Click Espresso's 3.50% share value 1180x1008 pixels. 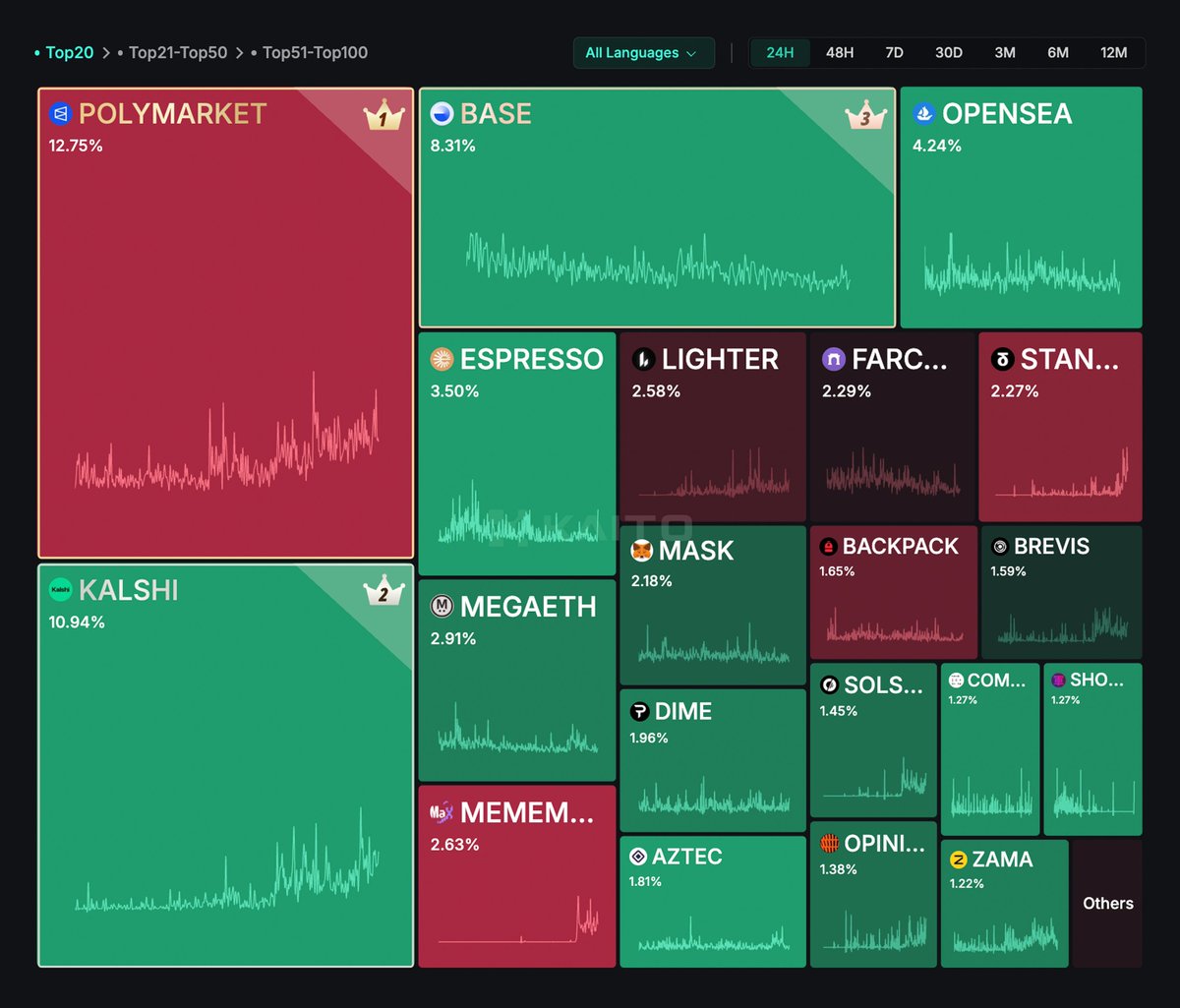[455, 391]
